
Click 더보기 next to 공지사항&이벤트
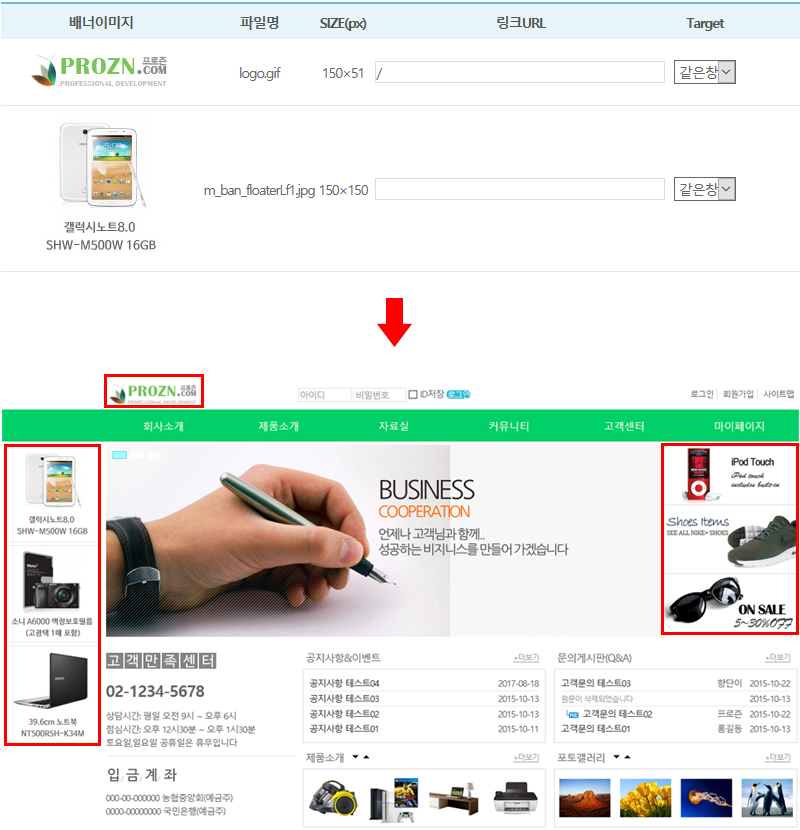[526, 658]
